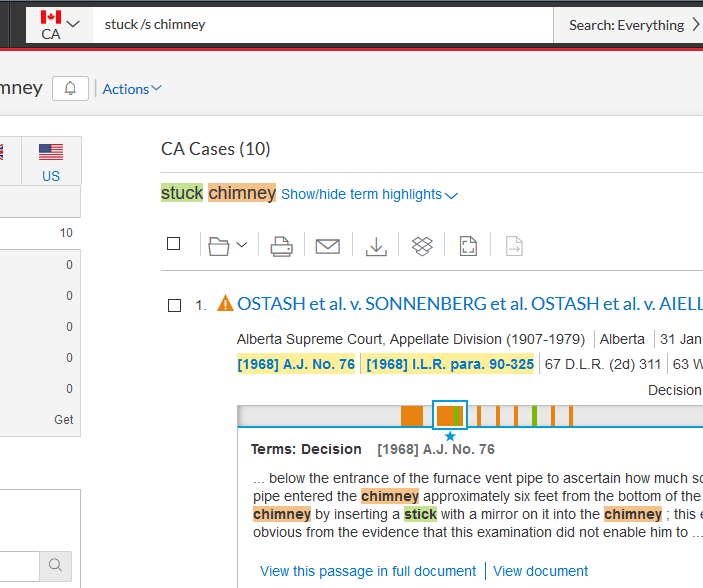
Task: Switch to the US jurisdiction tab
Action: 51,161
